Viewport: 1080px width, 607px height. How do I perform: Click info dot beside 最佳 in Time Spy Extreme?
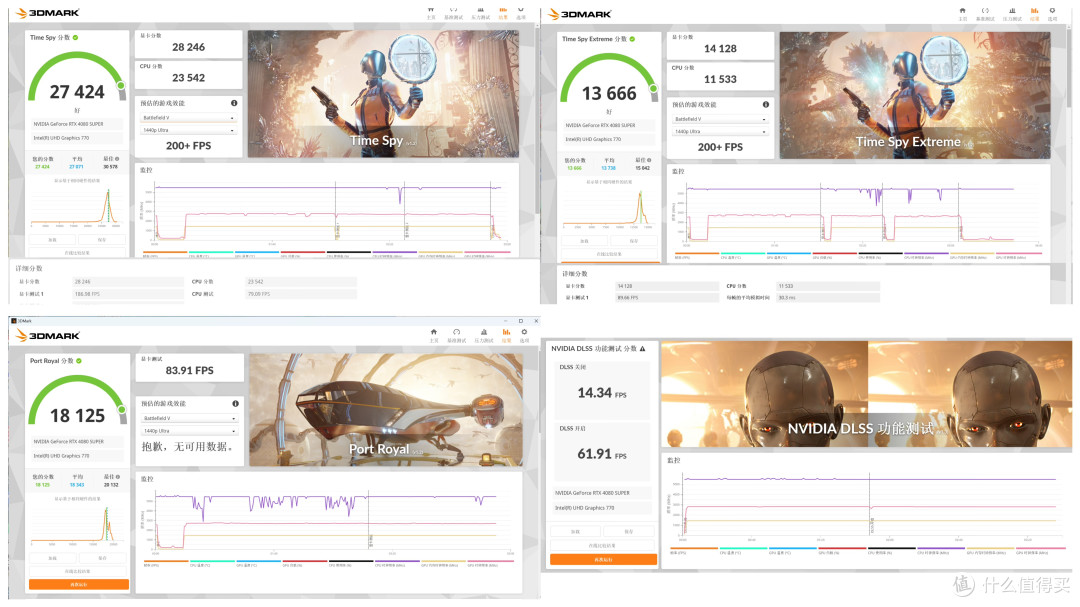point(649,160)
